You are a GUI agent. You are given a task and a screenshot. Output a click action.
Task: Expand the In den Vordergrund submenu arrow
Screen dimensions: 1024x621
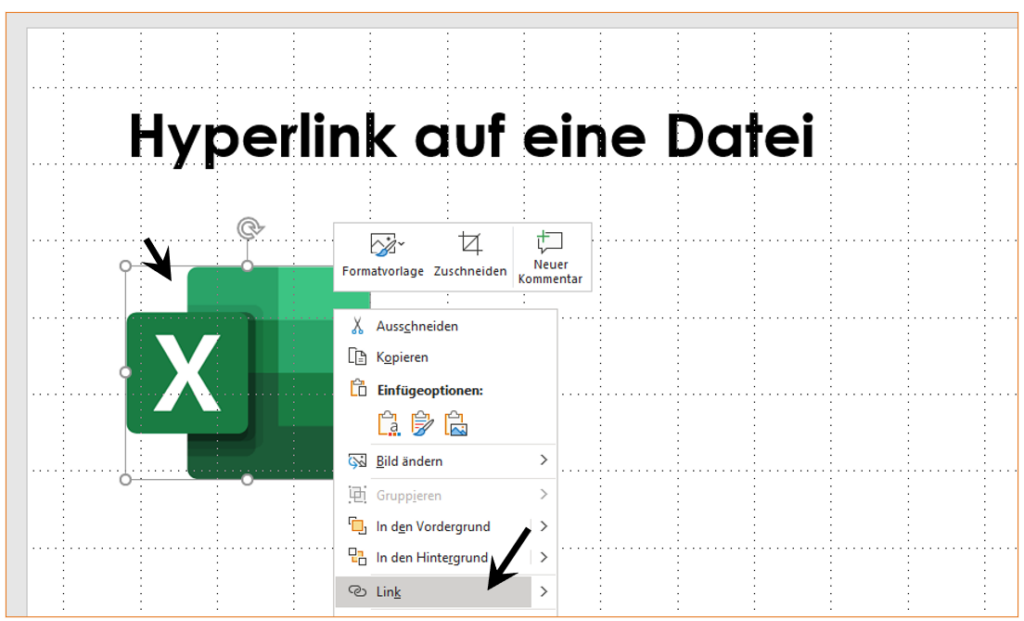[x=544, y=526]
